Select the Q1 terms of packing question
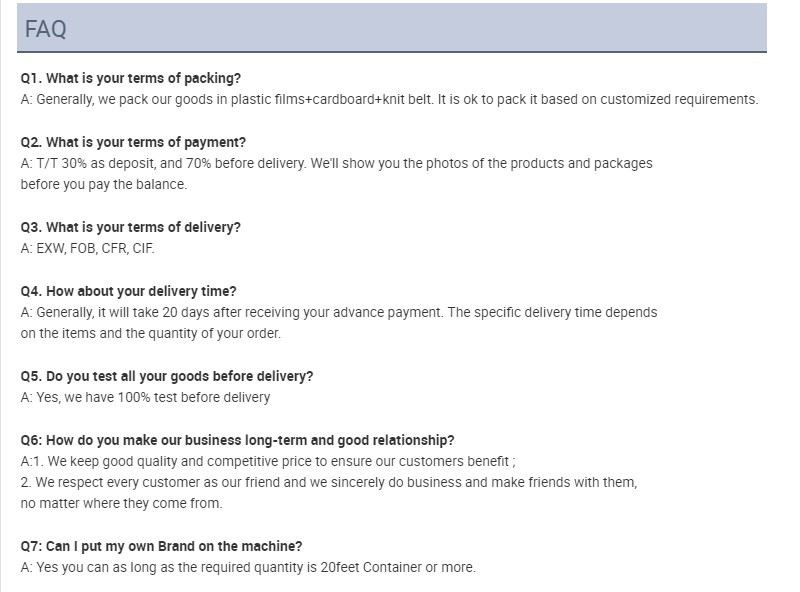Viewport: 800px width, 592px height. point(131,78)
